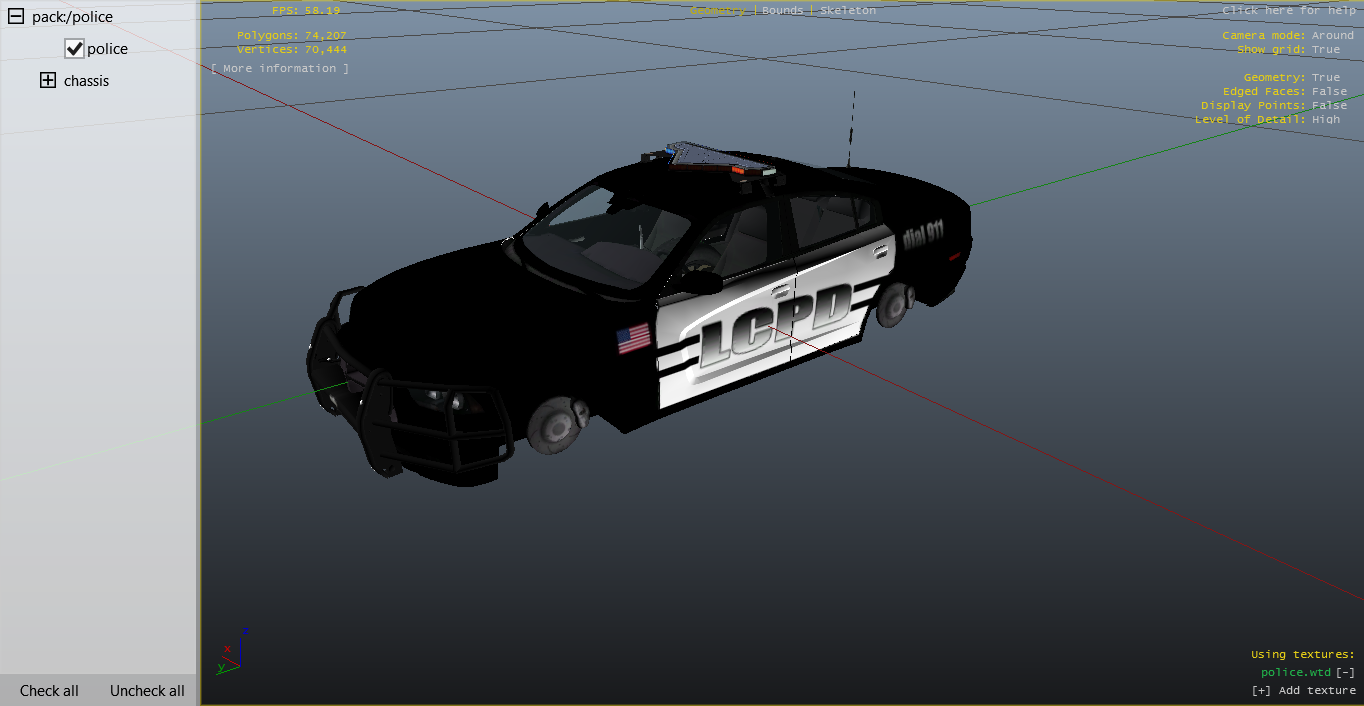This screenshot has height=706, width=1364.
Task: Switch to the Bounds view tab
Action: click(x=782, y=10)
